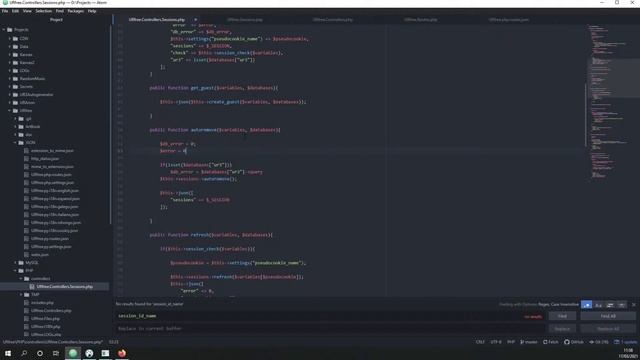This screenshot has height=360, width=640.
Task: Open the View menu
Action: 27,11
